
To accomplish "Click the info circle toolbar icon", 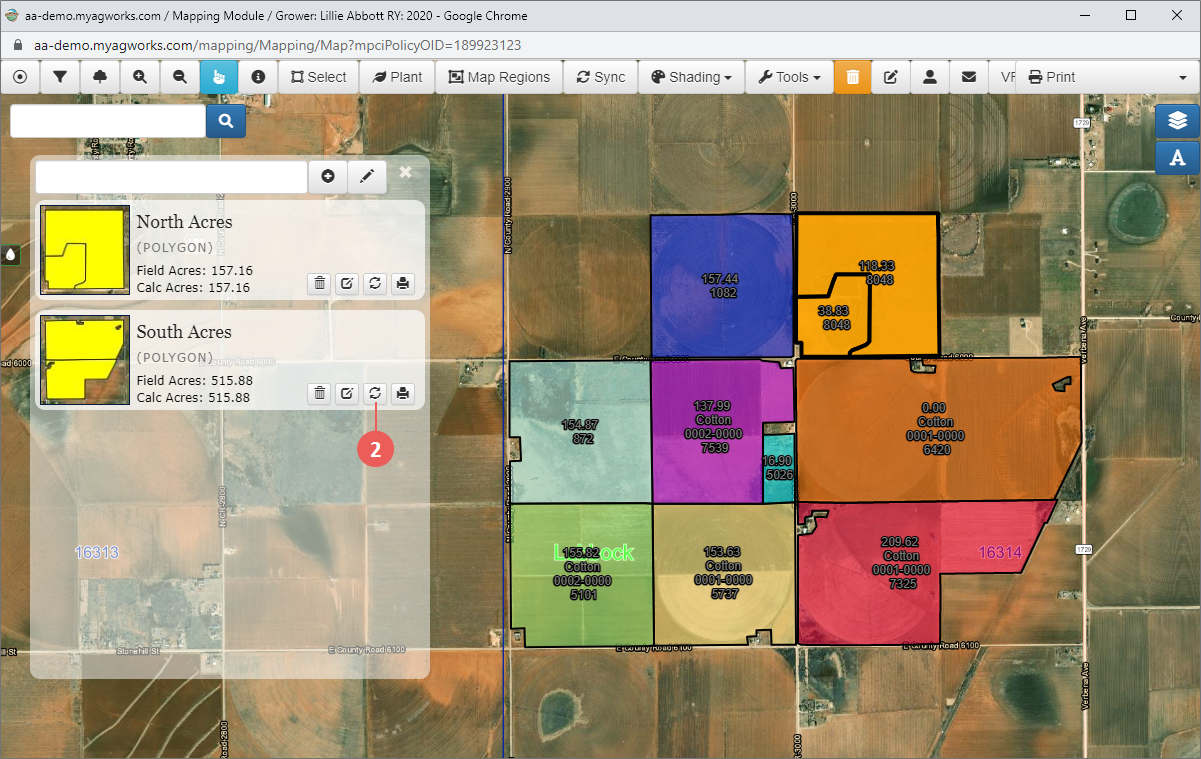I will (x=258, y=77).
